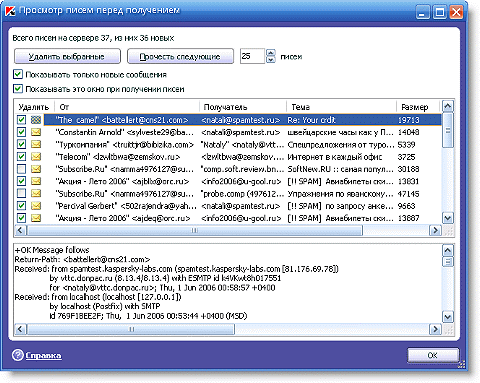Click size value 30183
Screen dimensions: 480x383
[x=408, y=169]
